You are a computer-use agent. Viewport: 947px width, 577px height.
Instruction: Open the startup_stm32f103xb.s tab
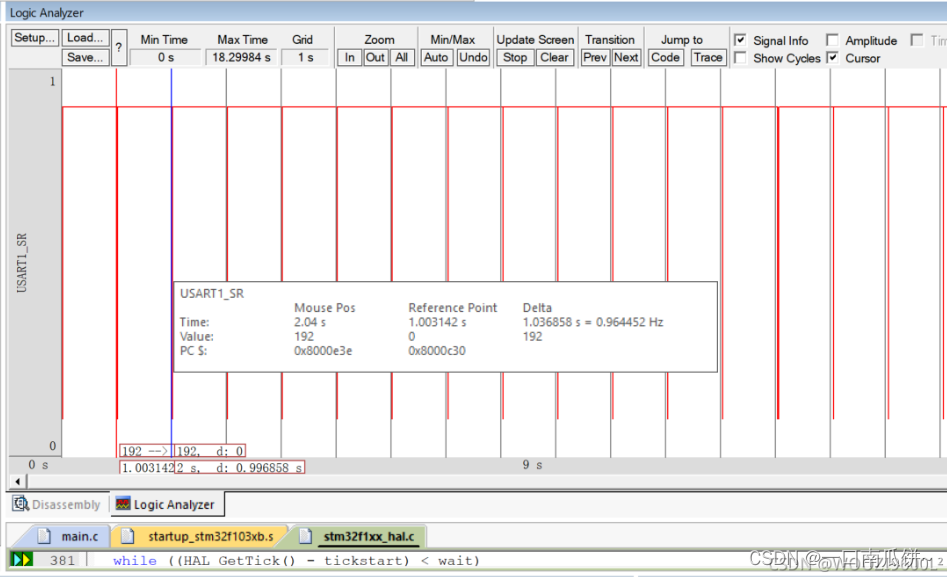click(x=201, y=537)
